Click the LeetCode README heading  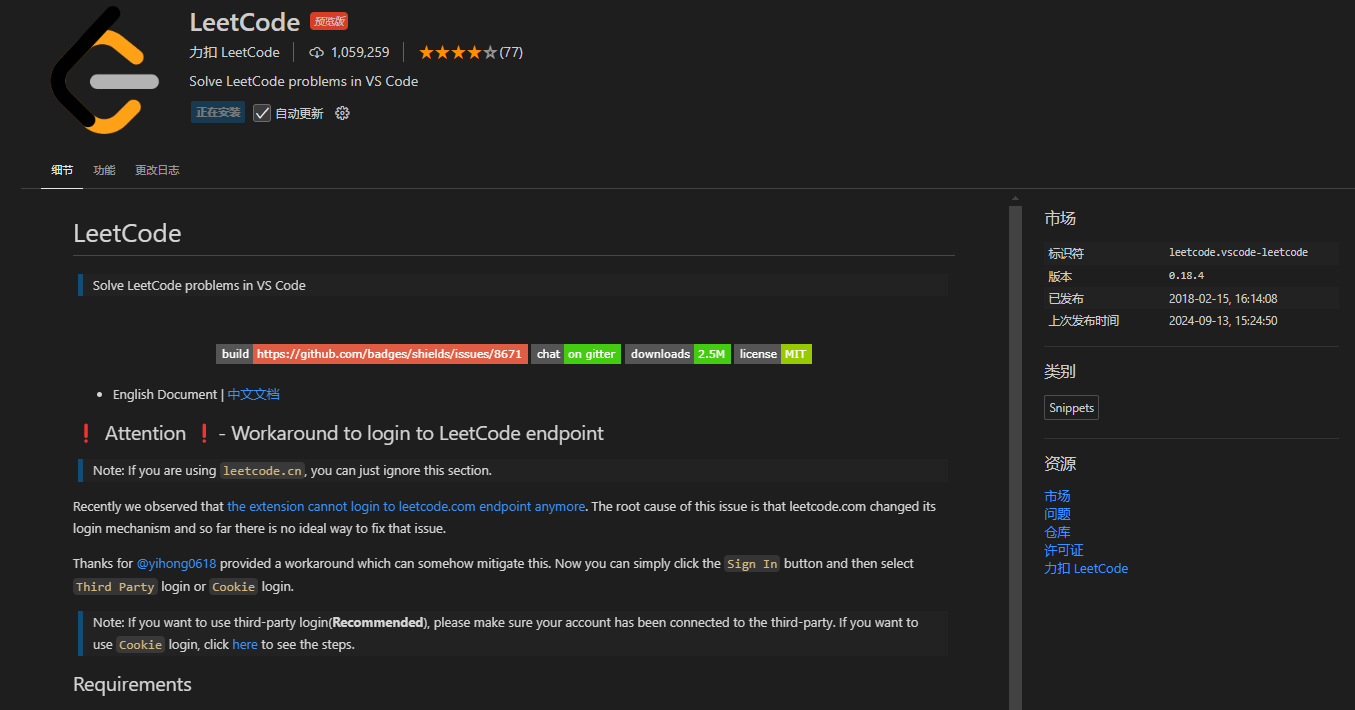coord(127,234)
